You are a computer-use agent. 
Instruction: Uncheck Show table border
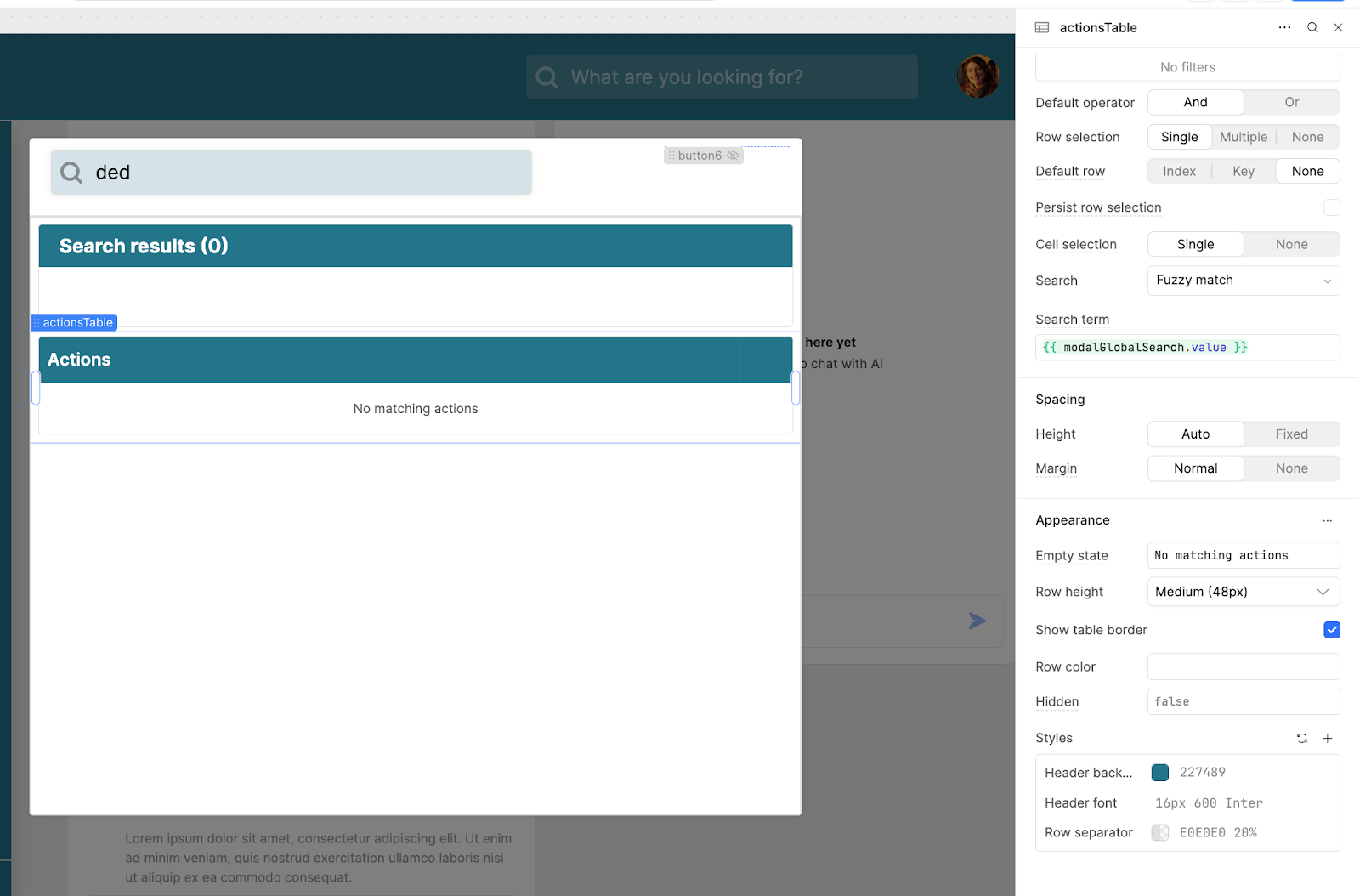coord(1331,630)
